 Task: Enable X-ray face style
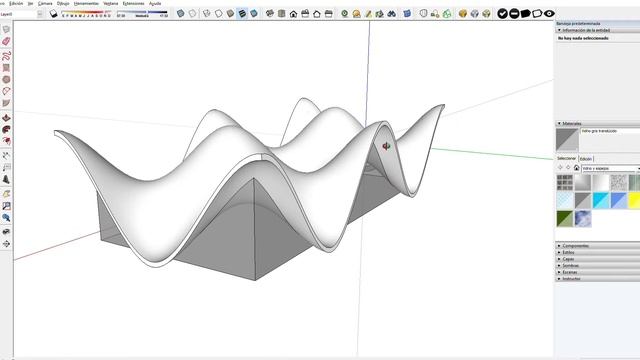coord(180,14)
